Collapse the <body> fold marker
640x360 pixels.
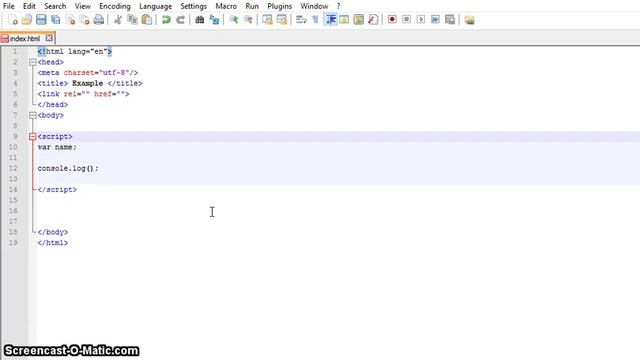click(x=33, y=116)
